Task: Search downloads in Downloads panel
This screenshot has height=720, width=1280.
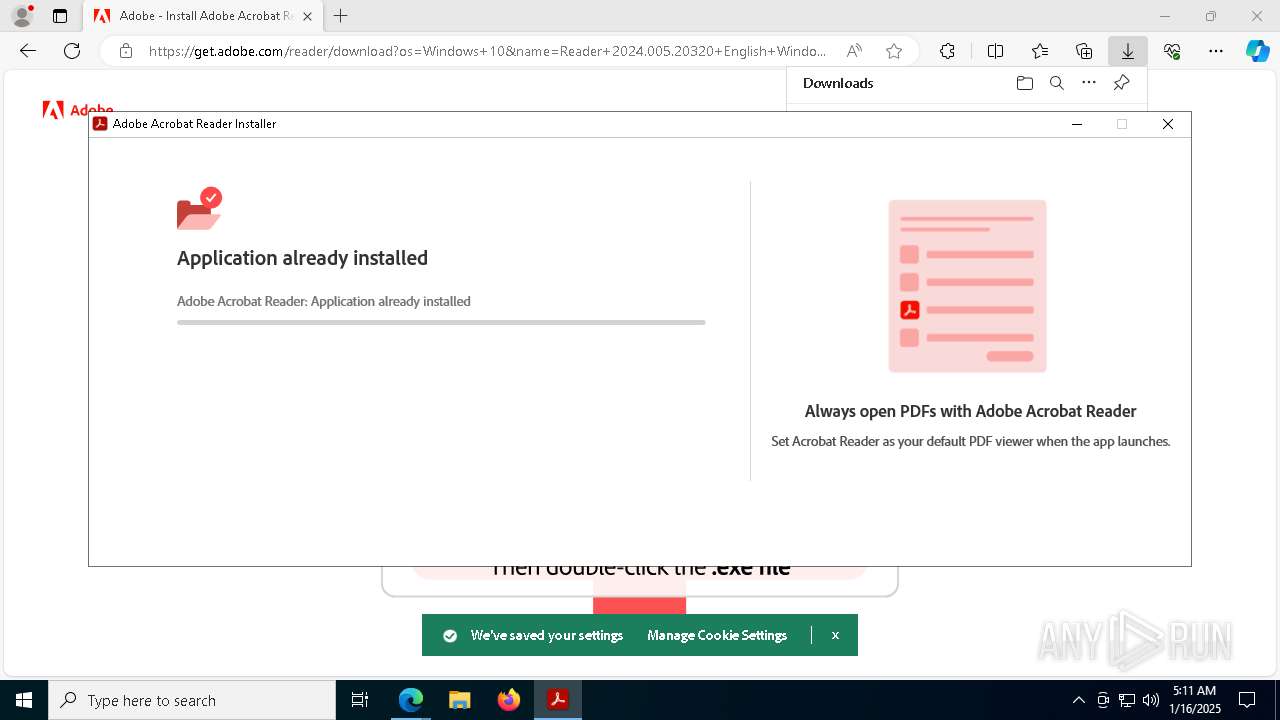Action: (1056, 83)
